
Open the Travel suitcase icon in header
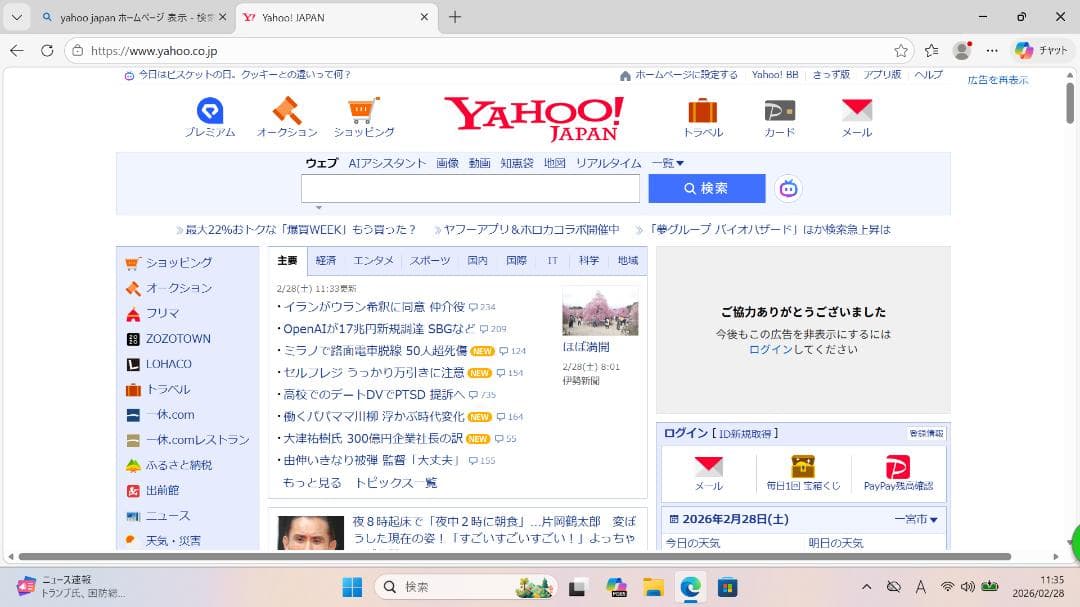click(x=703, y=110)
